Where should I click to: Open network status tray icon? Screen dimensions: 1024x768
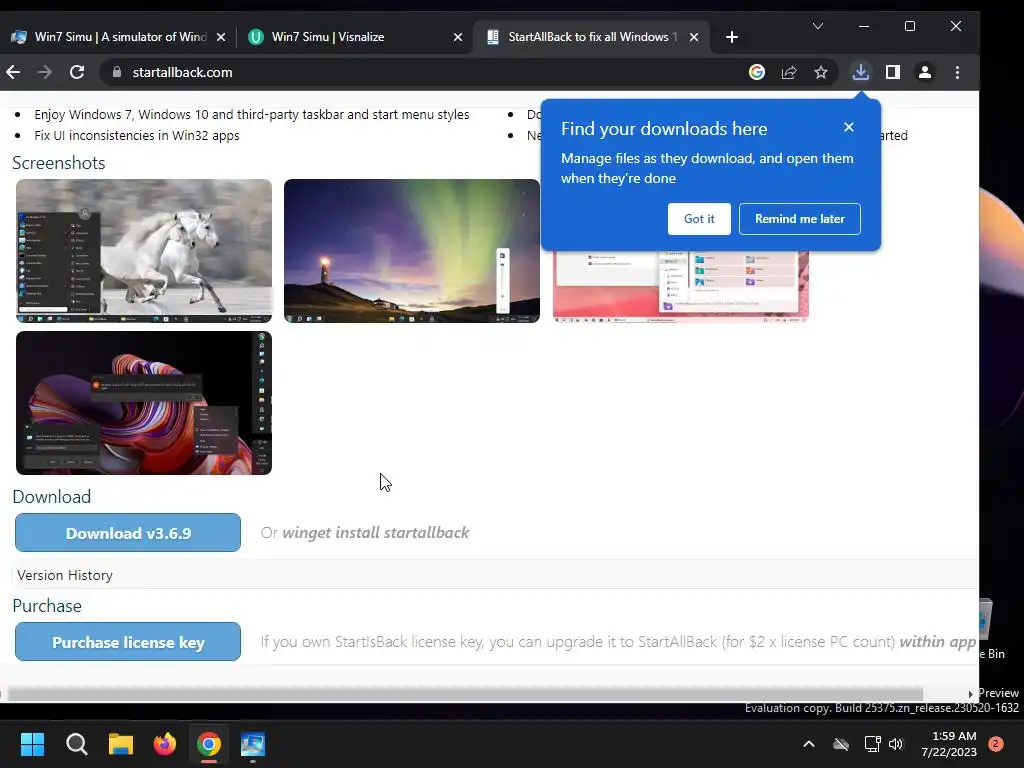coord(872,744)
